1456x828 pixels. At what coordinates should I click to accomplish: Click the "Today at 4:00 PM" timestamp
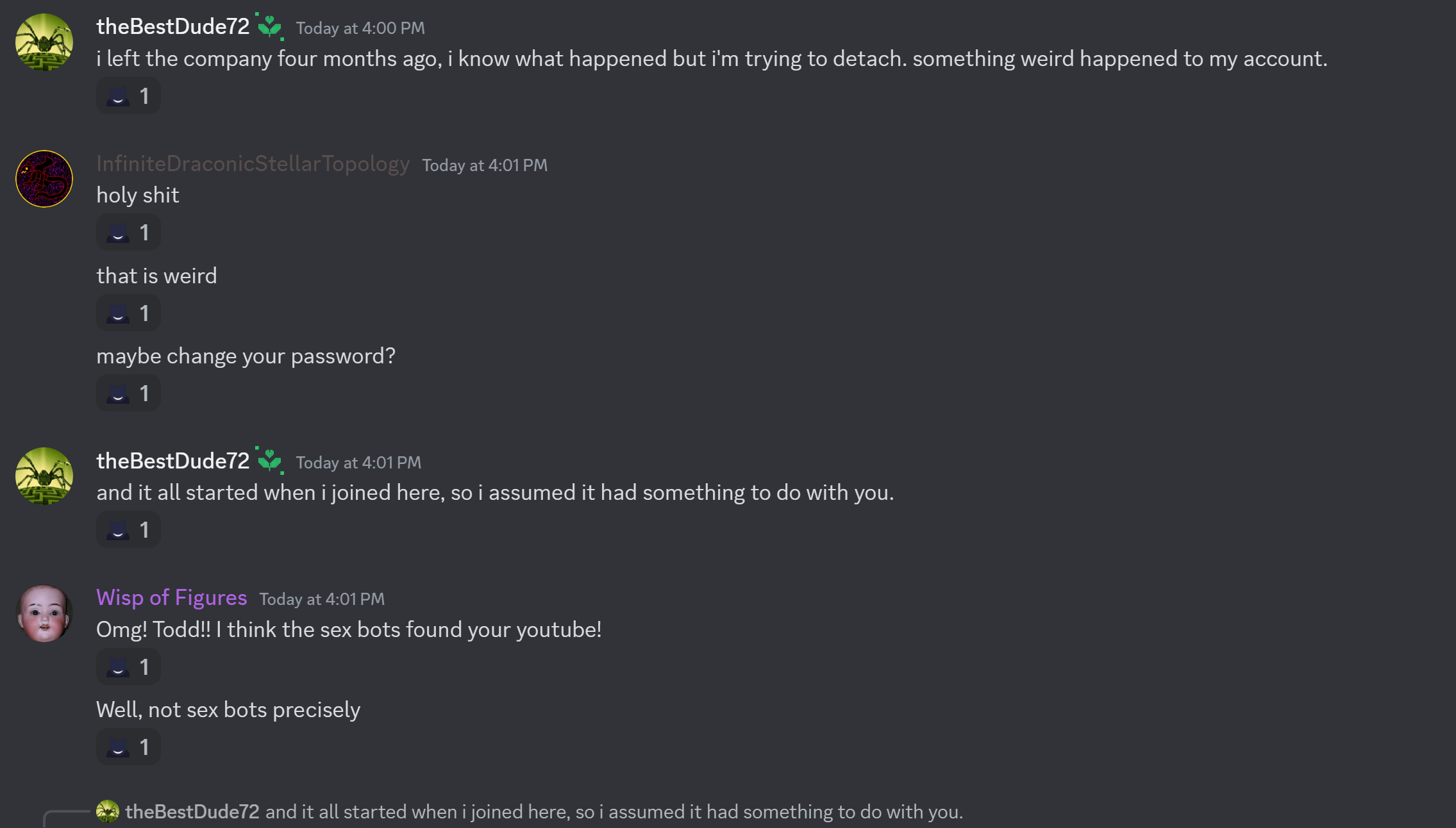360,28
